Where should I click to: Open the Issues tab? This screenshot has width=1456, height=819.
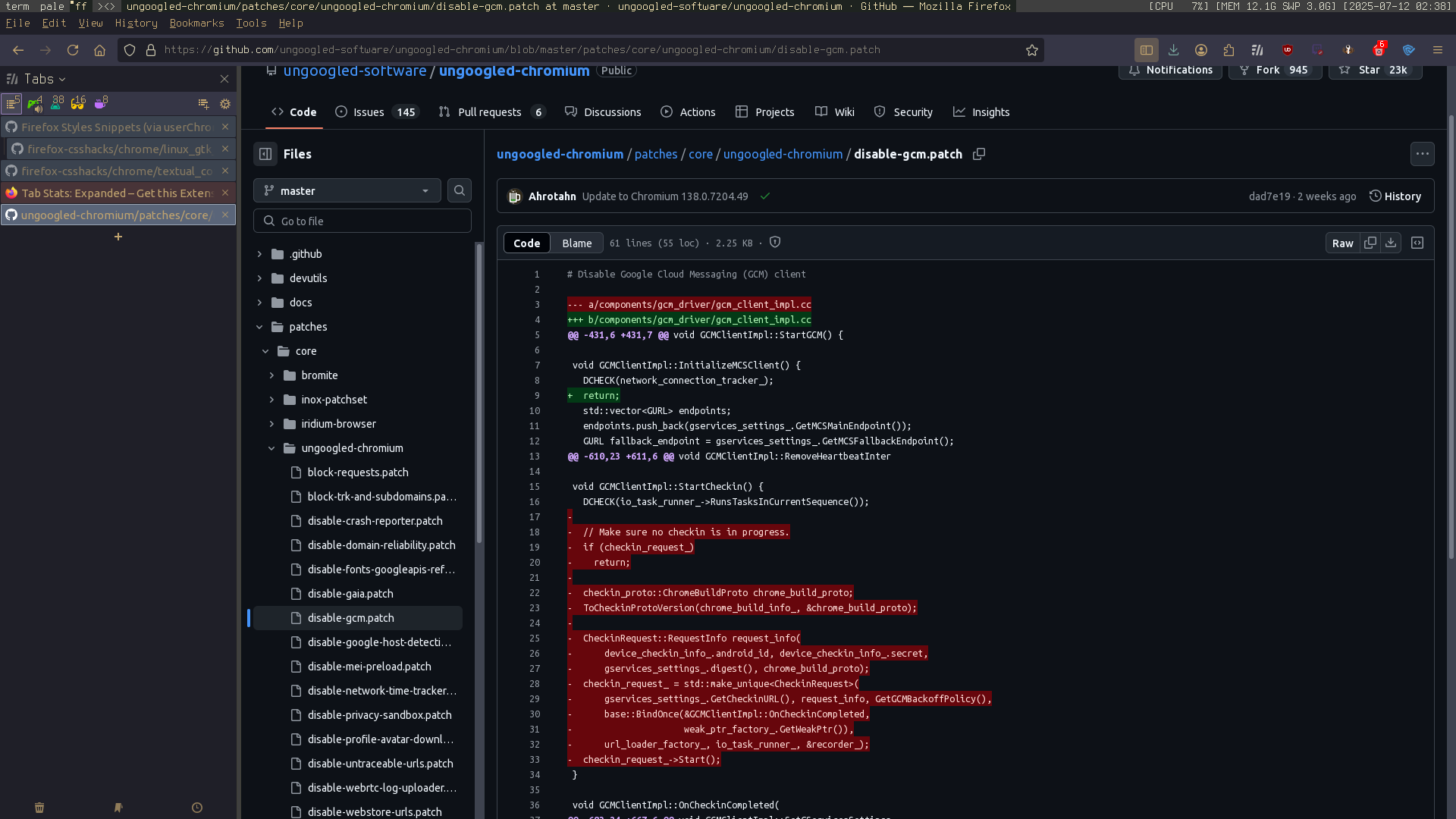(377, 112)
